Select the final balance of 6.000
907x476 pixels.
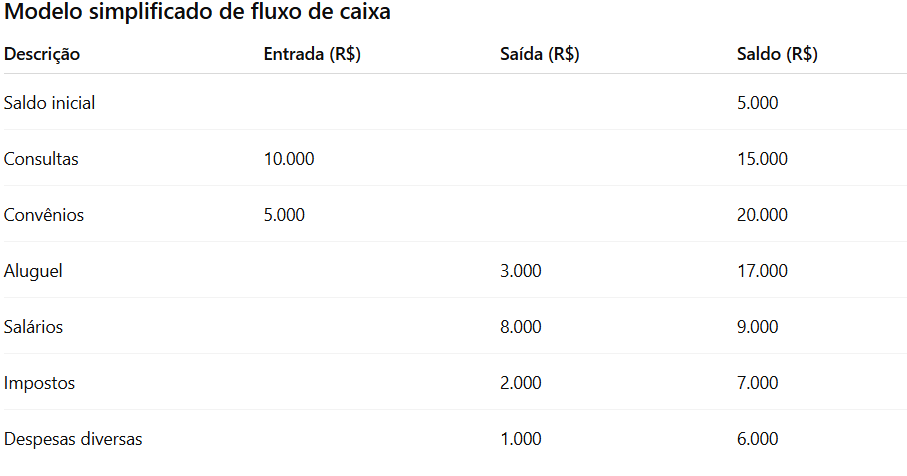point(757,439)
